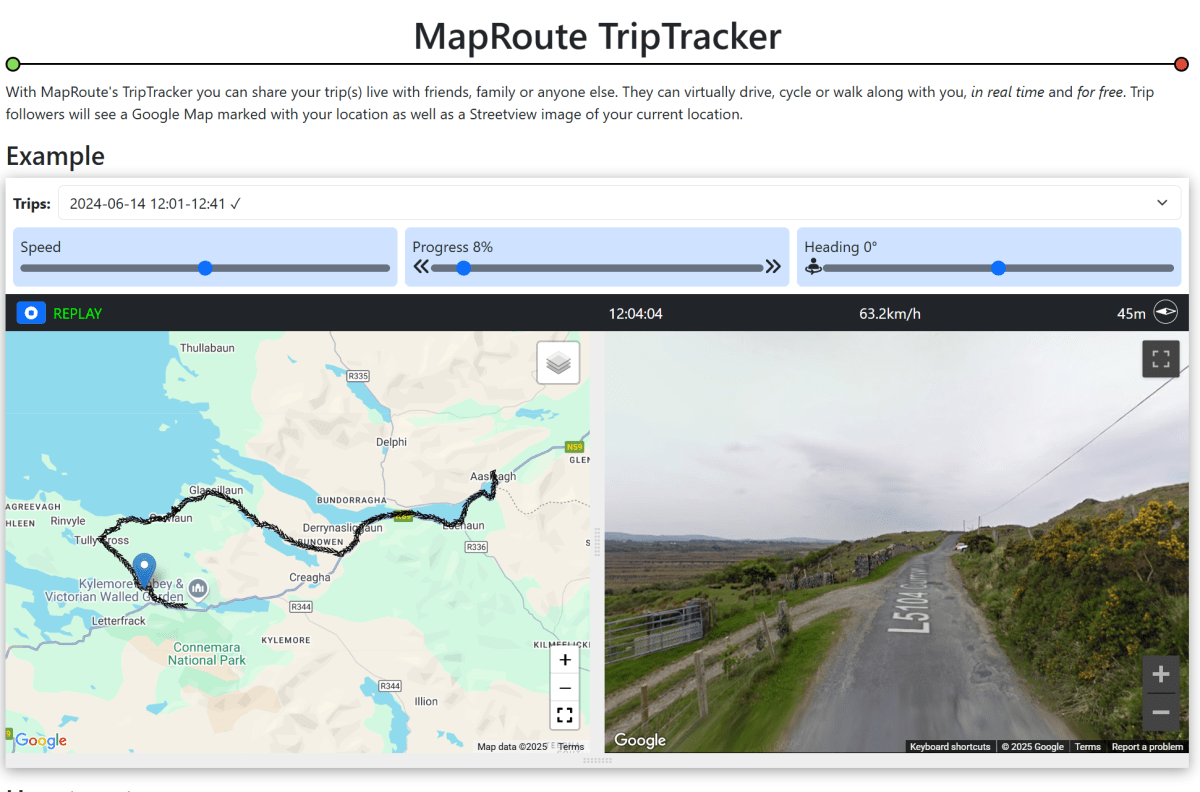Click the Thullabaun place label on map

[x=205, y=348]
